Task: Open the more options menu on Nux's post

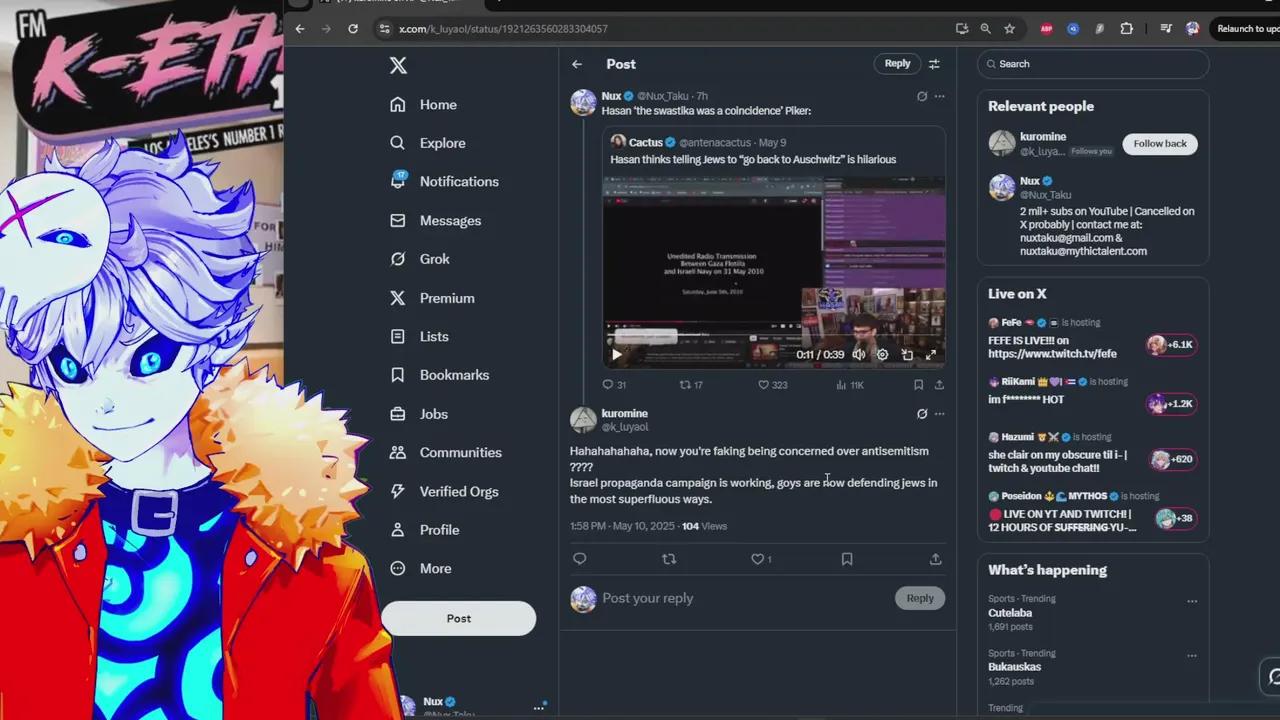Action: tap(939, 96)
